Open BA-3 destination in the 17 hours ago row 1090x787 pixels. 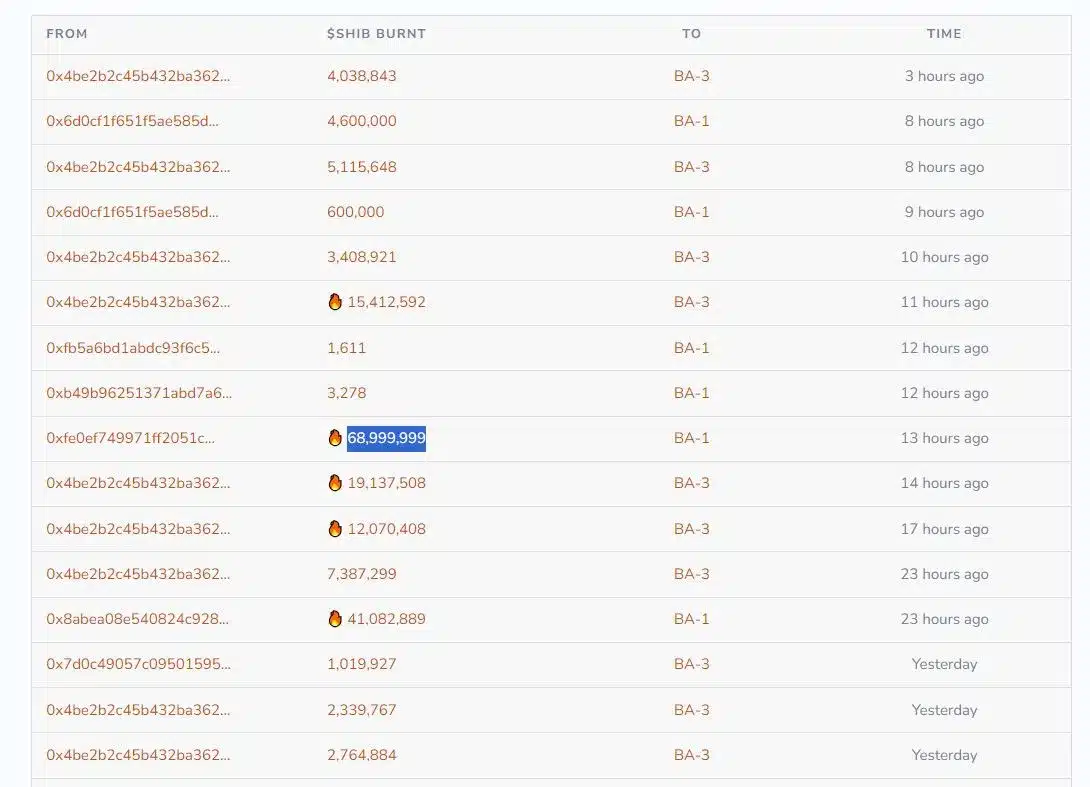point(692,529)
